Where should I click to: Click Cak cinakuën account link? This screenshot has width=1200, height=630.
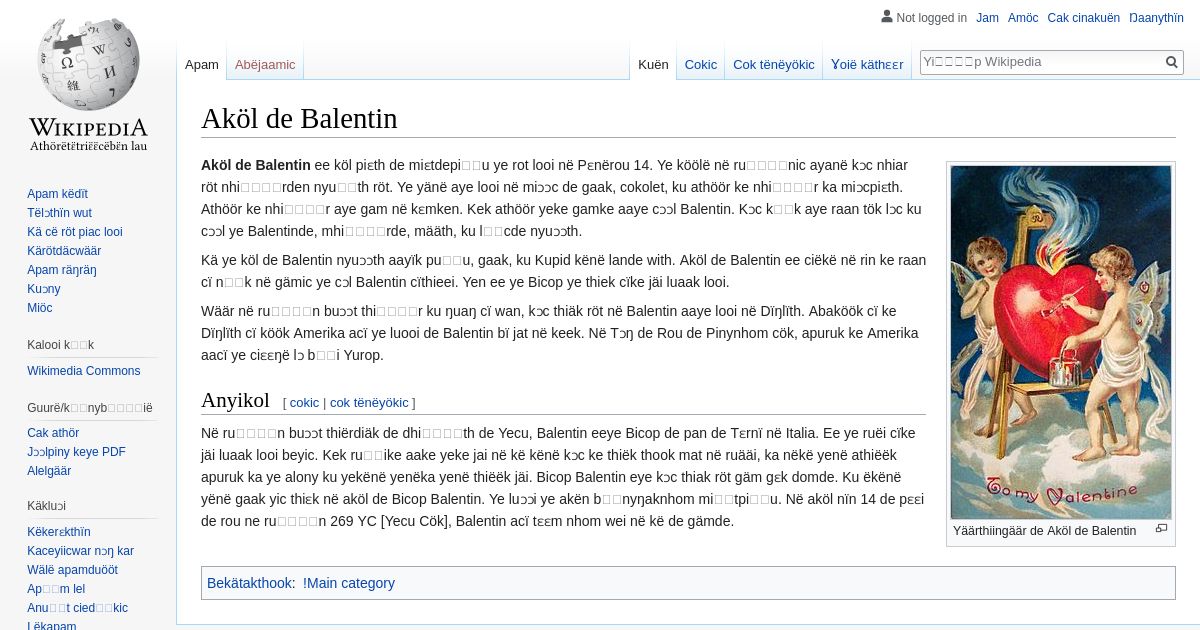point(1083,18)
